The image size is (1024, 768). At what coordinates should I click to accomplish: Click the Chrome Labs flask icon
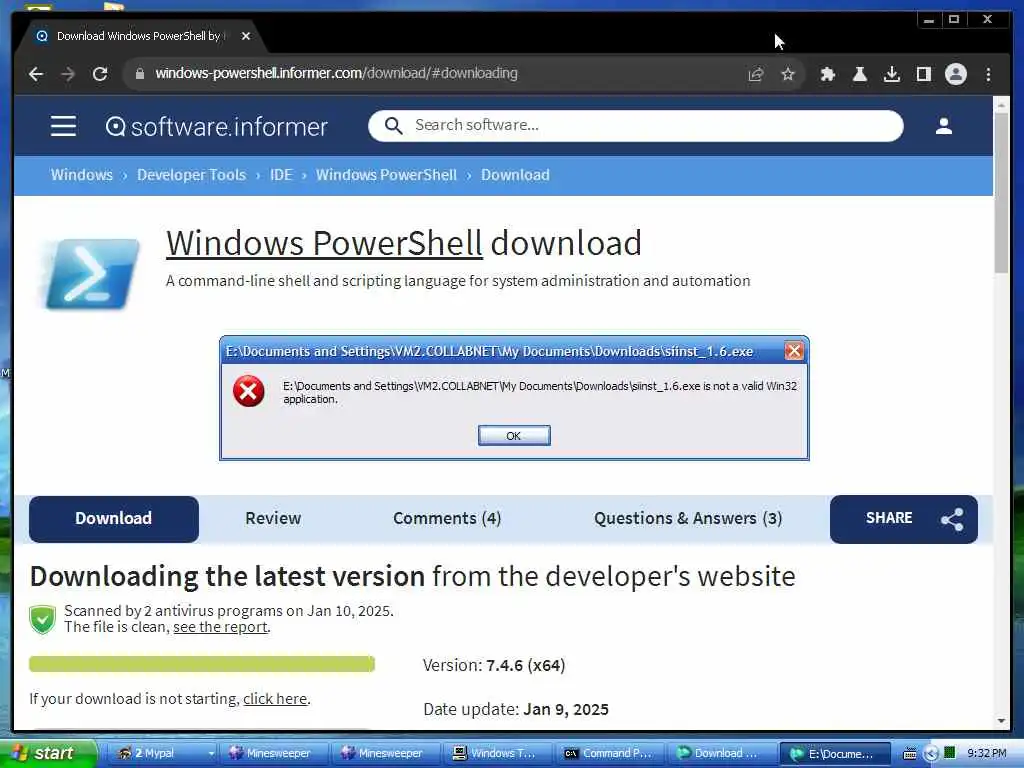(859, 74)
